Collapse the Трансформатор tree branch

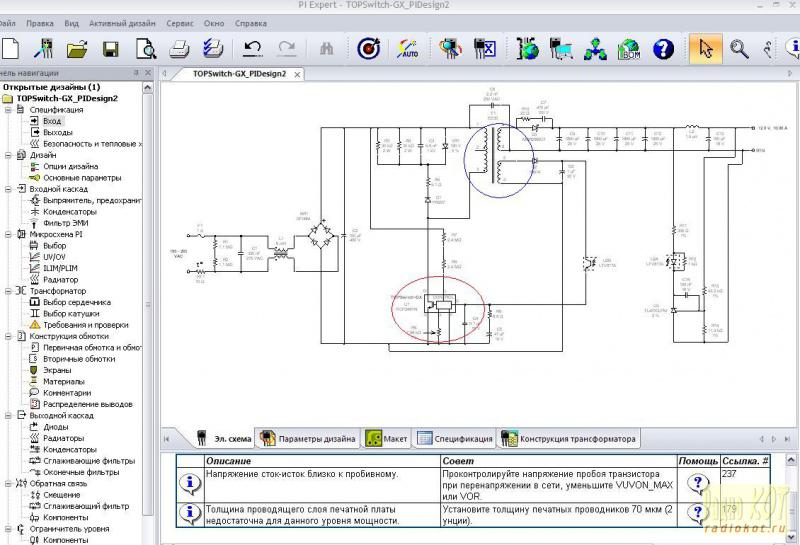click(9, 291)
